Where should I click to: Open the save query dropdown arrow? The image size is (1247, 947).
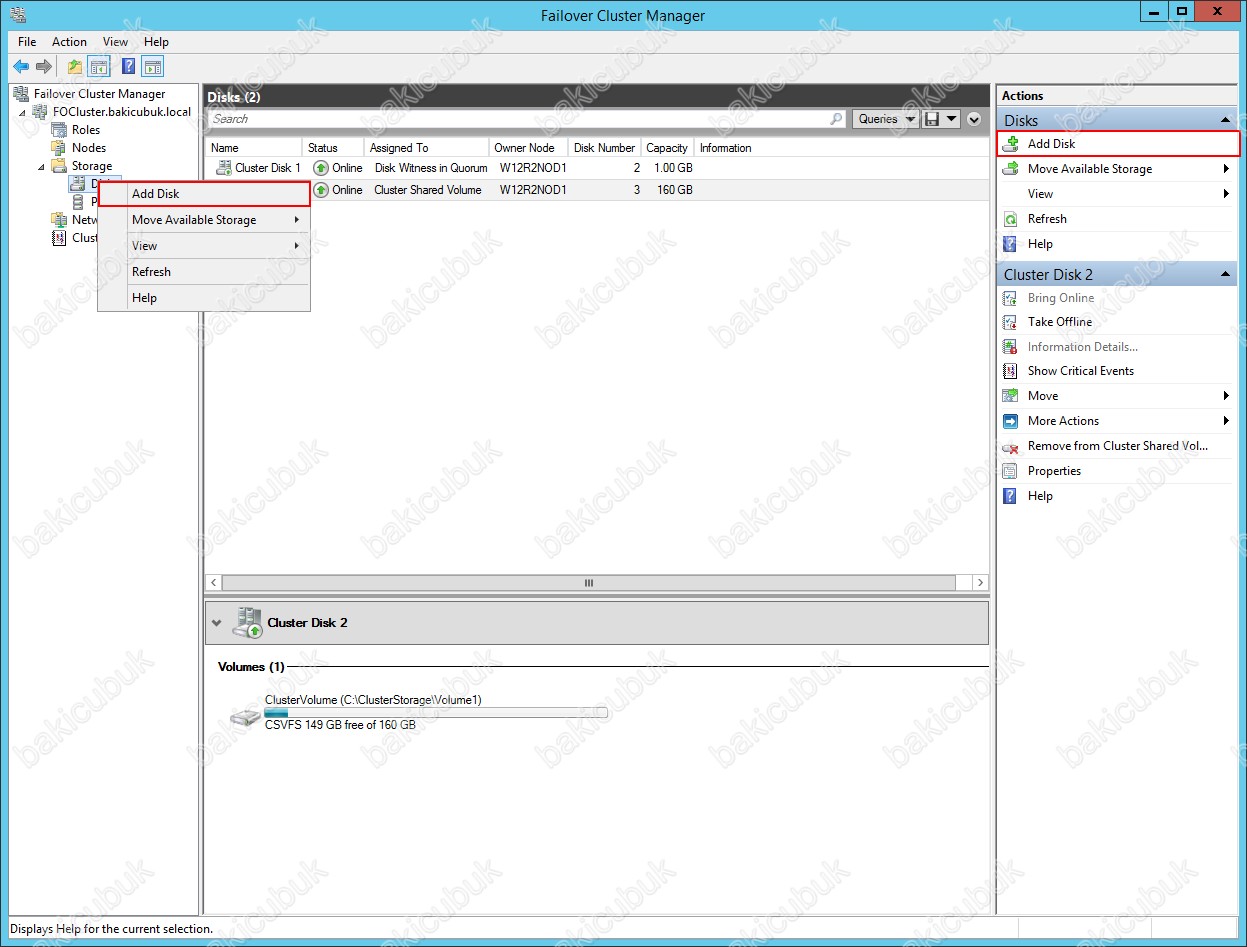951,119
